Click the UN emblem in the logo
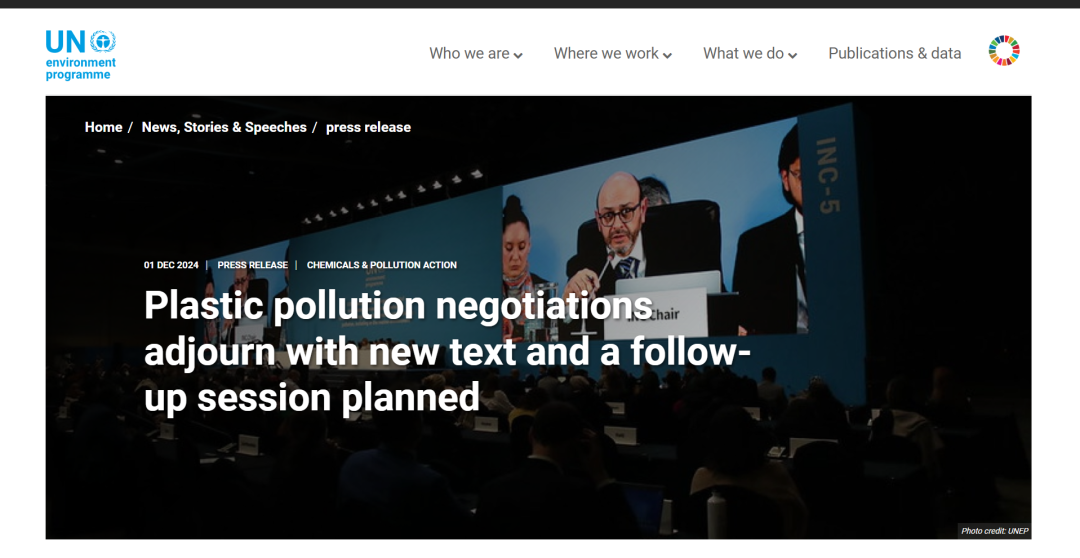The height and width of the screenshot is (558, 1080). coord(103,42)
